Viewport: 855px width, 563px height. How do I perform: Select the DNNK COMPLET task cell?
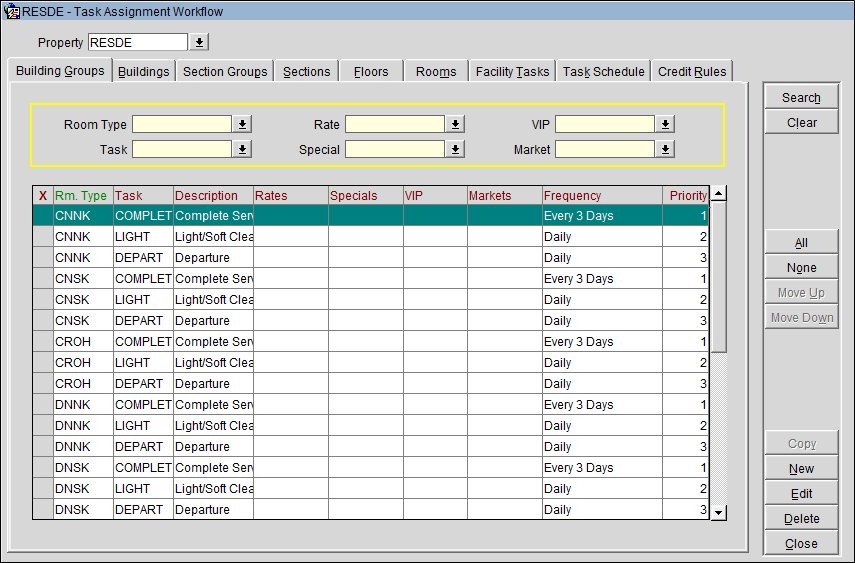click(143, 405)
